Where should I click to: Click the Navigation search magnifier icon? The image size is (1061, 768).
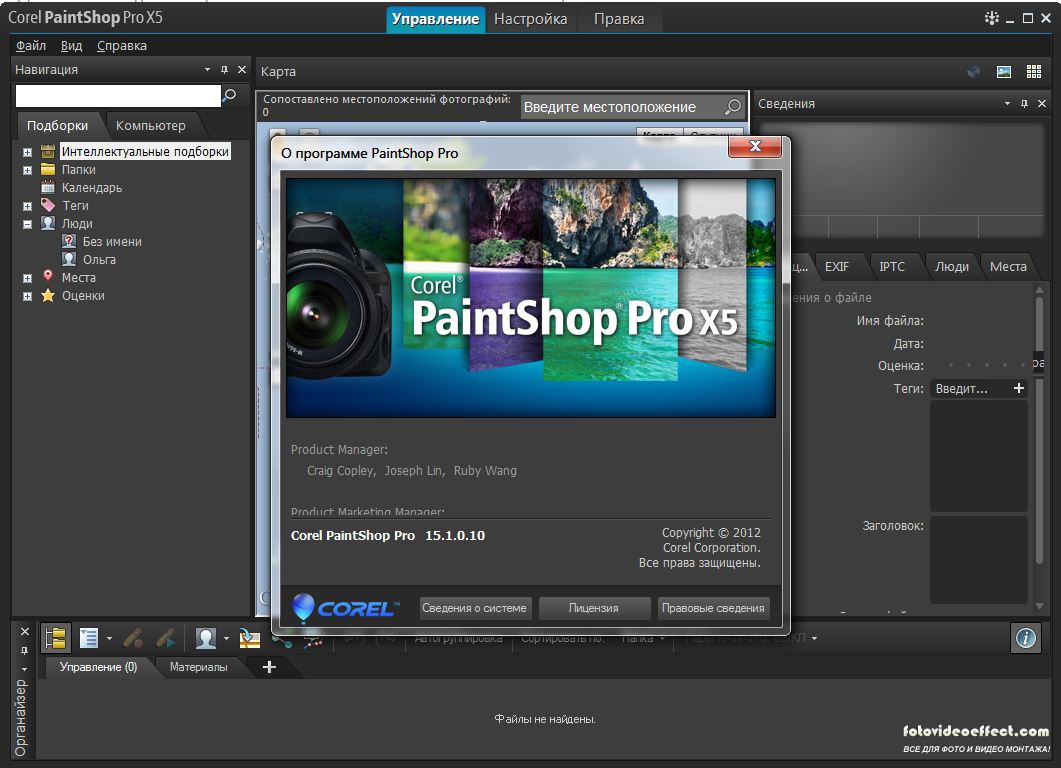pos(230,95)
